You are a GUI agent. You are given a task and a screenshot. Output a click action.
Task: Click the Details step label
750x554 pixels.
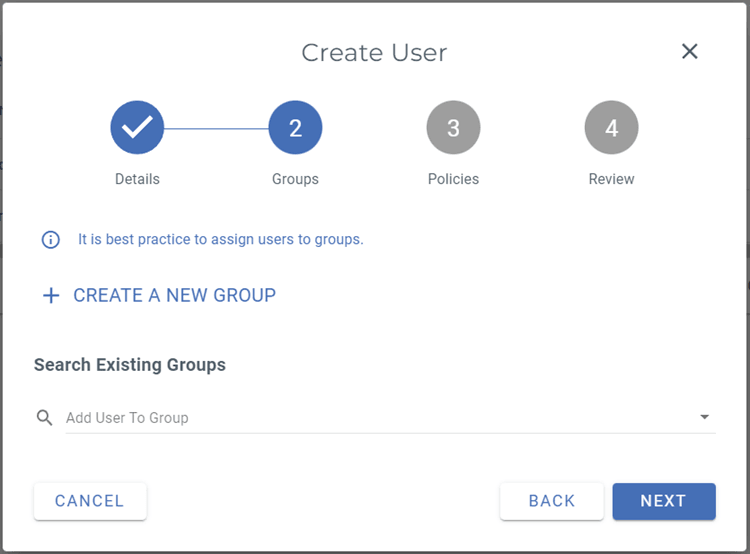137,179
